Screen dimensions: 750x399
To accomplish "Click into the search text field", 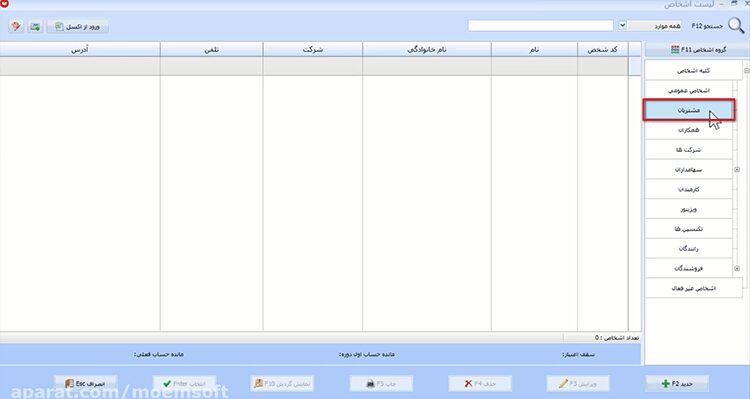I will (540, 25).
